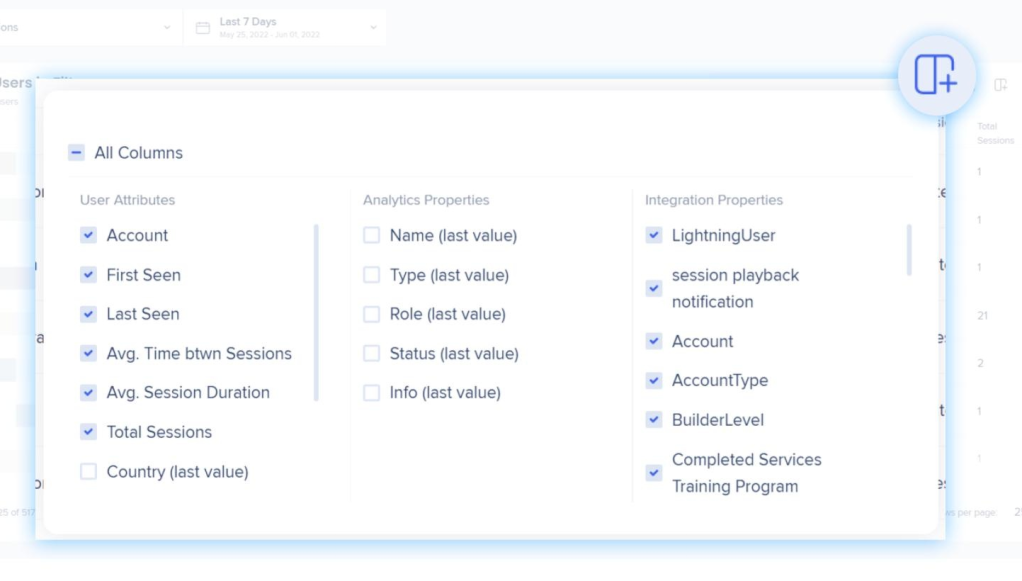Click the User Attributes list scrollbar
The height and width of the screenshot is (581, 1022).
click(317, 312)
